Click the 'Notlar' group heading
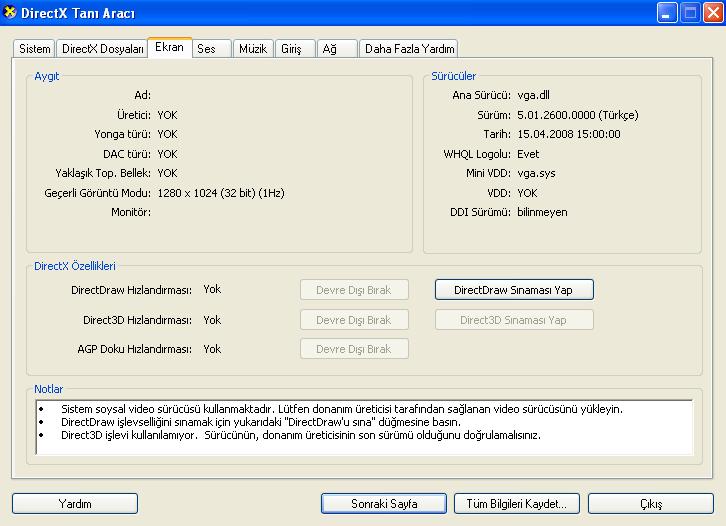 click(x=49, y=389)
